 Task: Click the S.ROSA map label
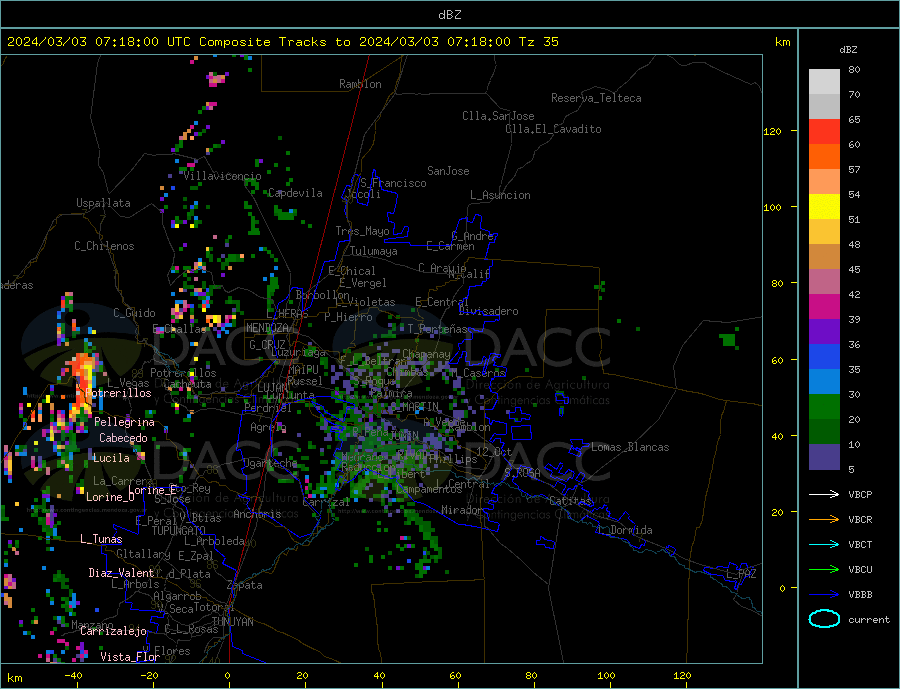pos(522,473)
